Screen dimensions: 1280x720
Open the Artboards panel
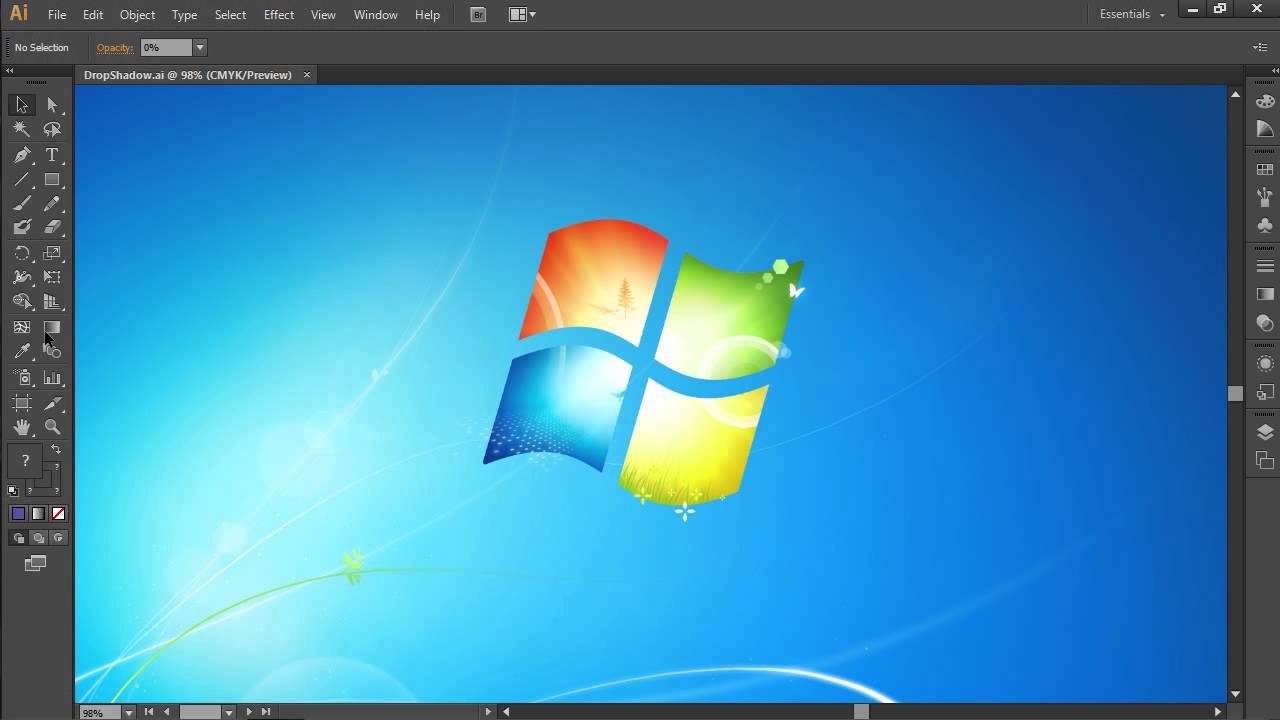pyautogui.click(x=1265, y=461)
